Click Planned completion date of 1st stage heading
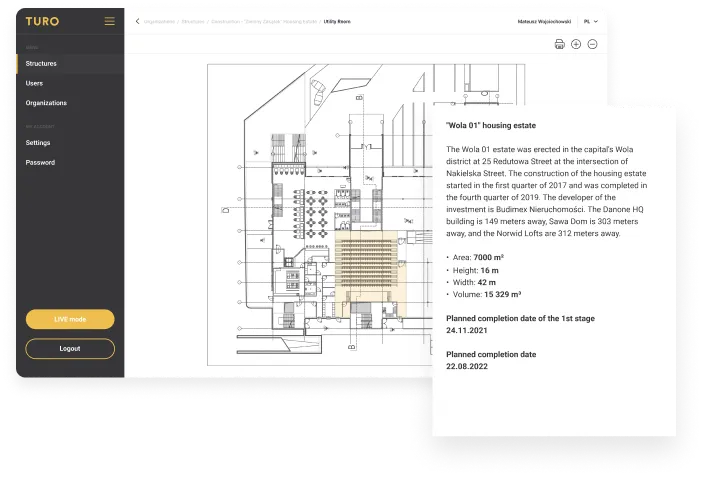The image size is (705, 479). pyautogui.click(x=520, y=318)
